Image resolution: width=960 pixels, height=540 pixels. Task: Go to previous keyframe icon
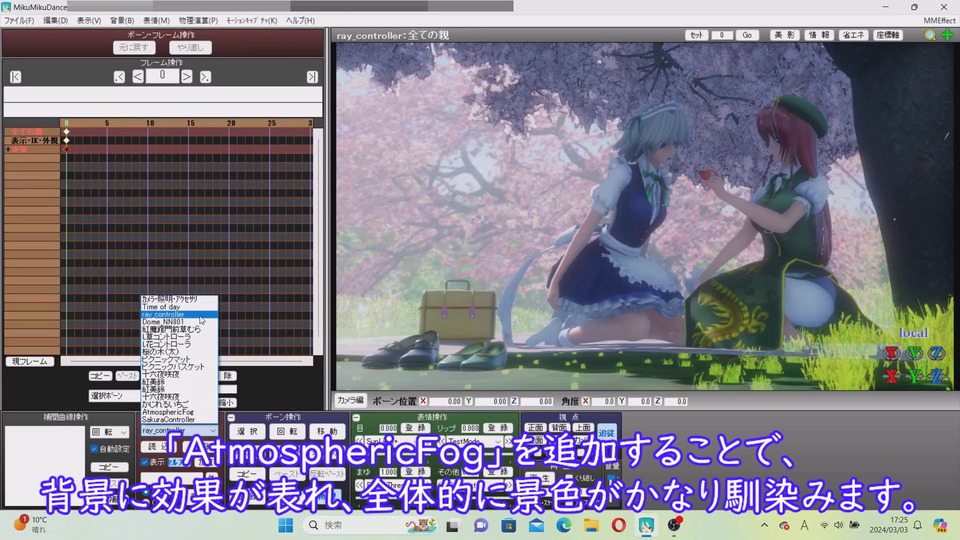(119, 77)
